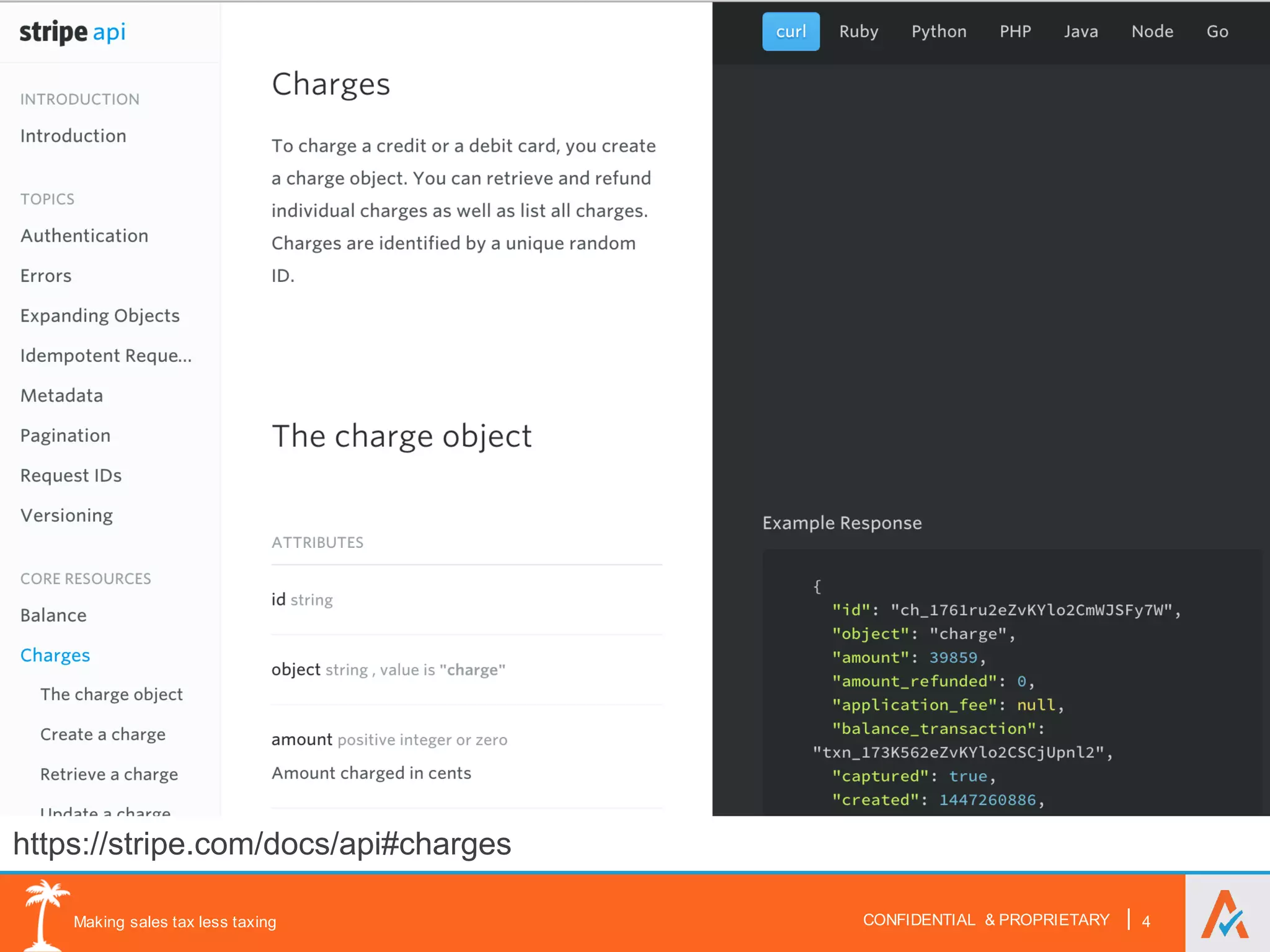1270x952 pixels.
Task: Click the TOPICS section label
Action: (47, 199)
